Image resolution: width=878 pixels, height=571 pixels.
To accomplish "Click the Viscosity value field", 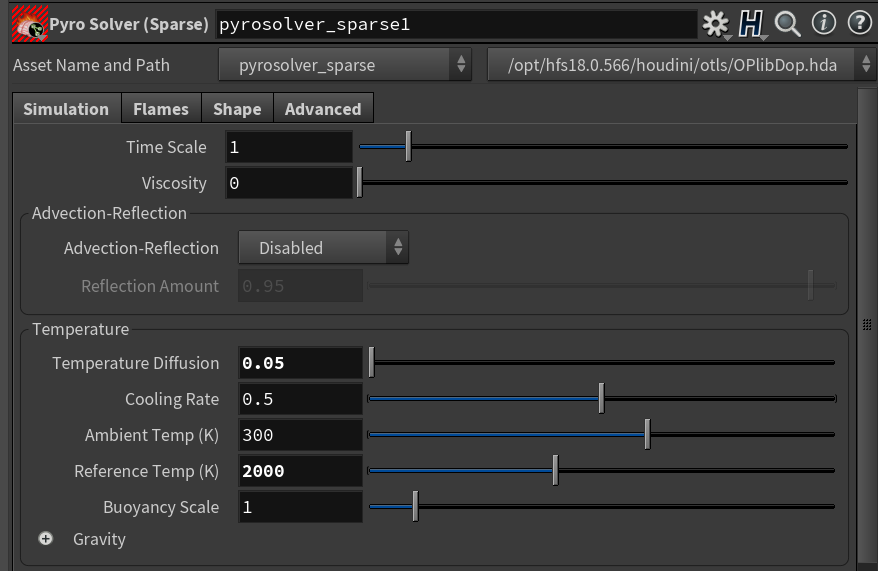I will pos(289,183).
